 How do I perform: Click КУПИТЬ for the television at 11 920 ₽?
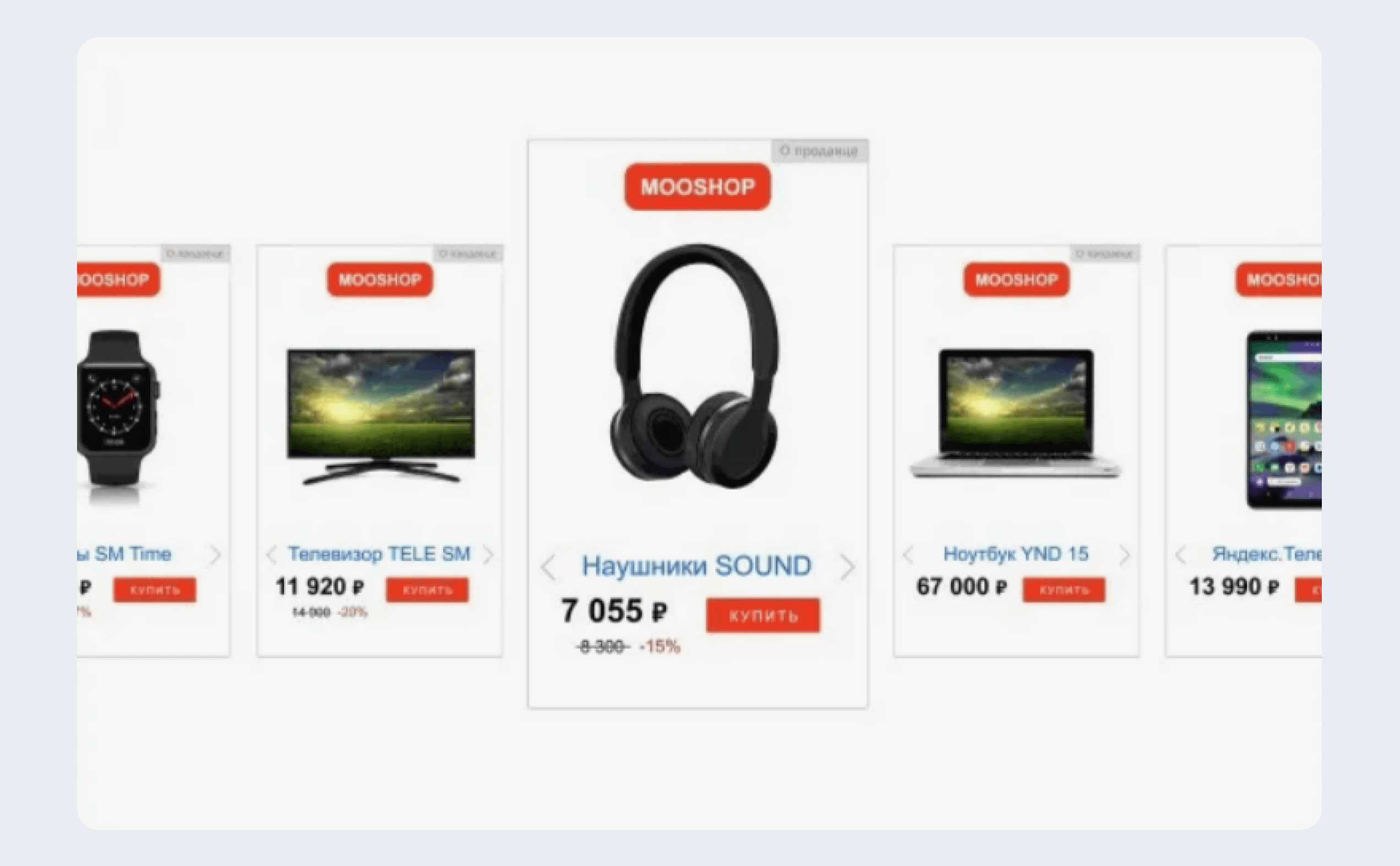[x=426, y=590]
